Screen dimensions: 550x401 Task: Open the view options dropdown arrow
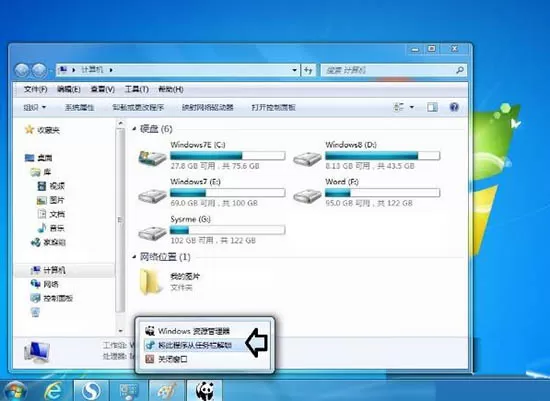(412, 107)
